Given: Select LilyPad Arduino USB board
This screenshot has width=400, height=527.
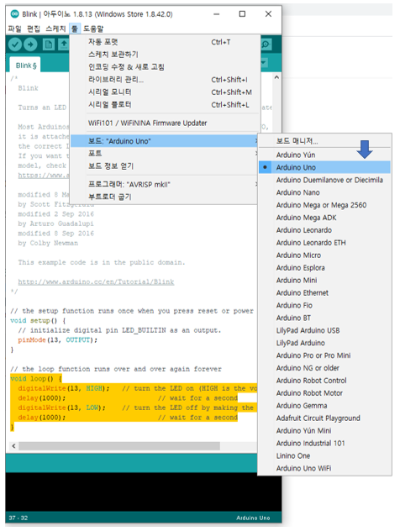Looking at the screenshot, I should tap(324, 330).
